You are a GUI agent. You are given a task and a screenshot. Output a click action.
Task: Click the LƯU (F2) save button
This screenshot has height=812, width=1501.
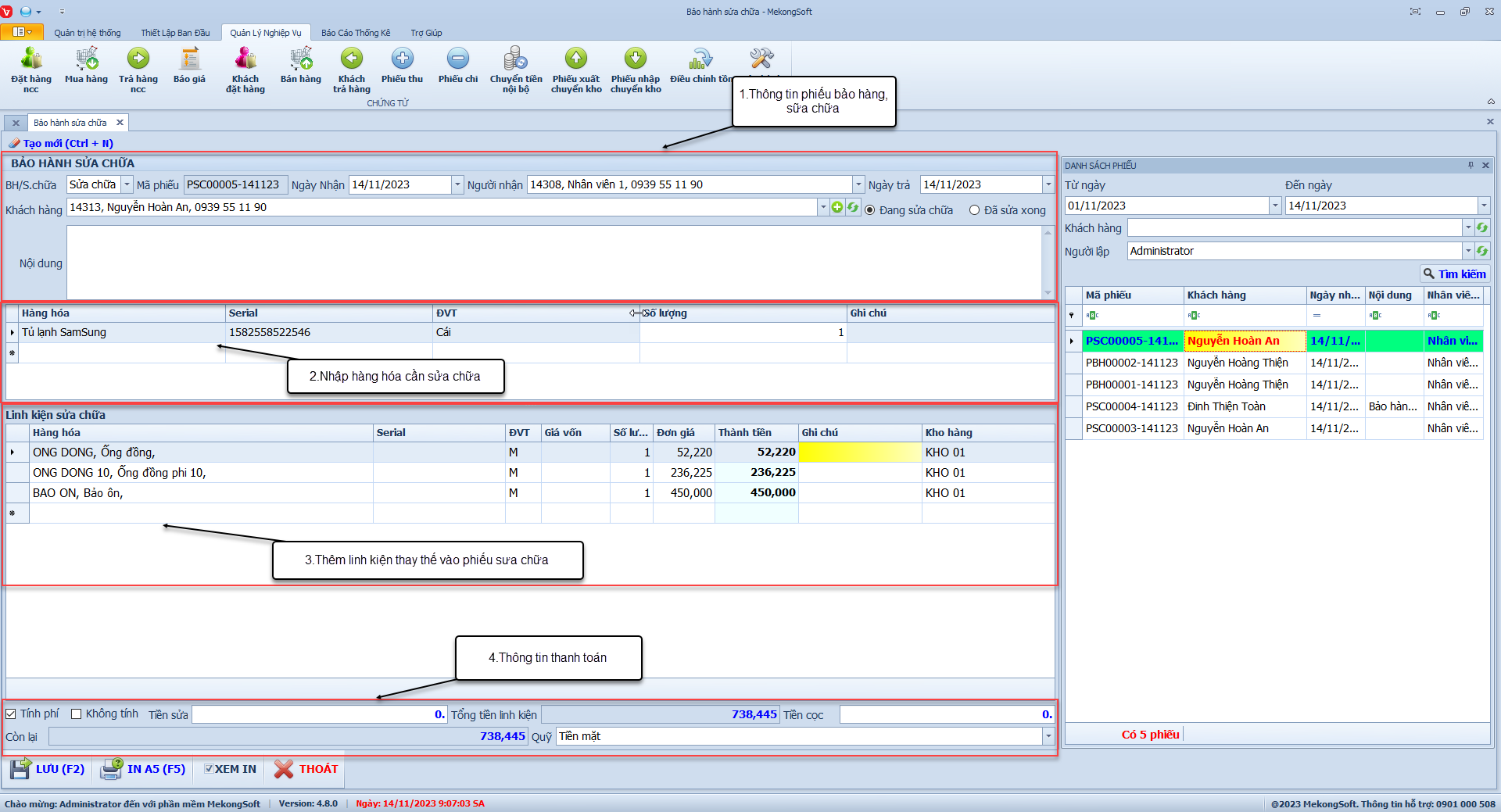point(48,769)
